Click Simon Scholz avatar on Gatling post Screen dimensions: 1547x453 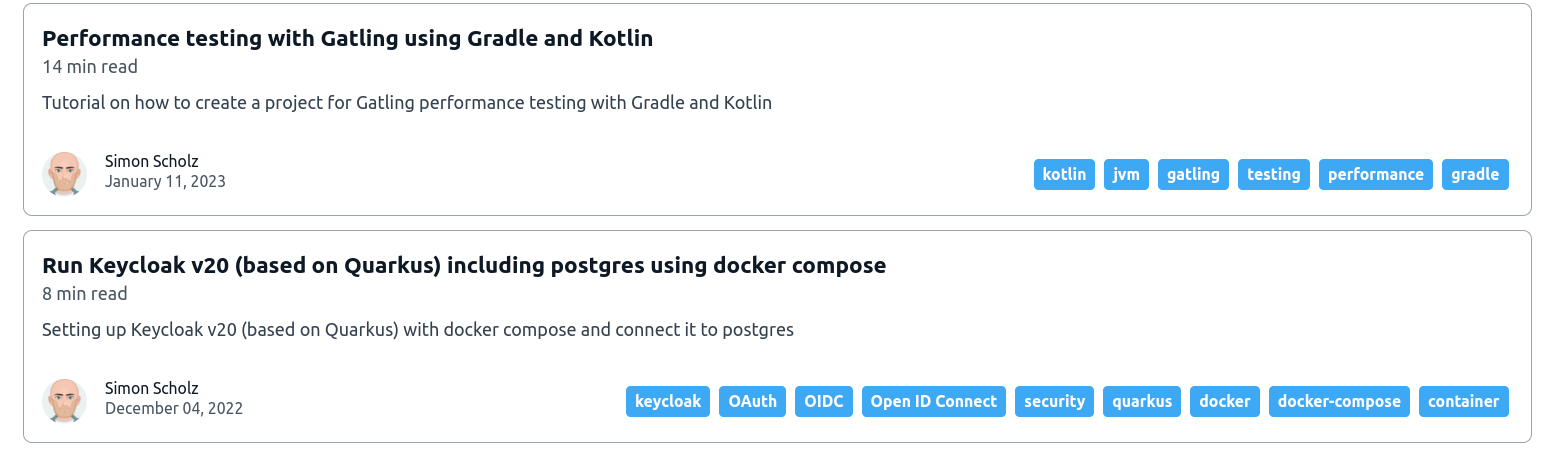click(64, 173)
